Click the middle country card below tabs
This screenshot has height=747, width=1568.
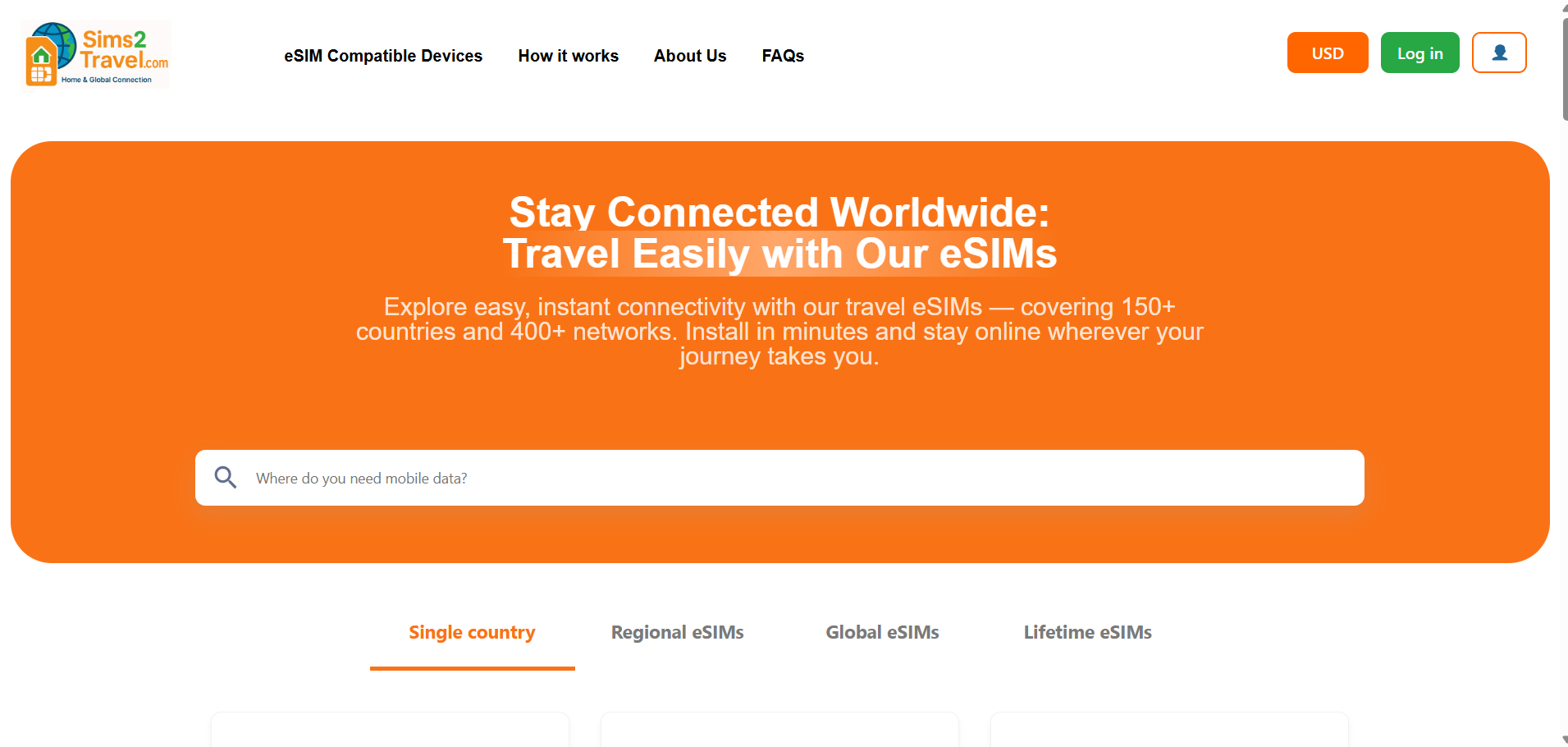pos(779,729)
